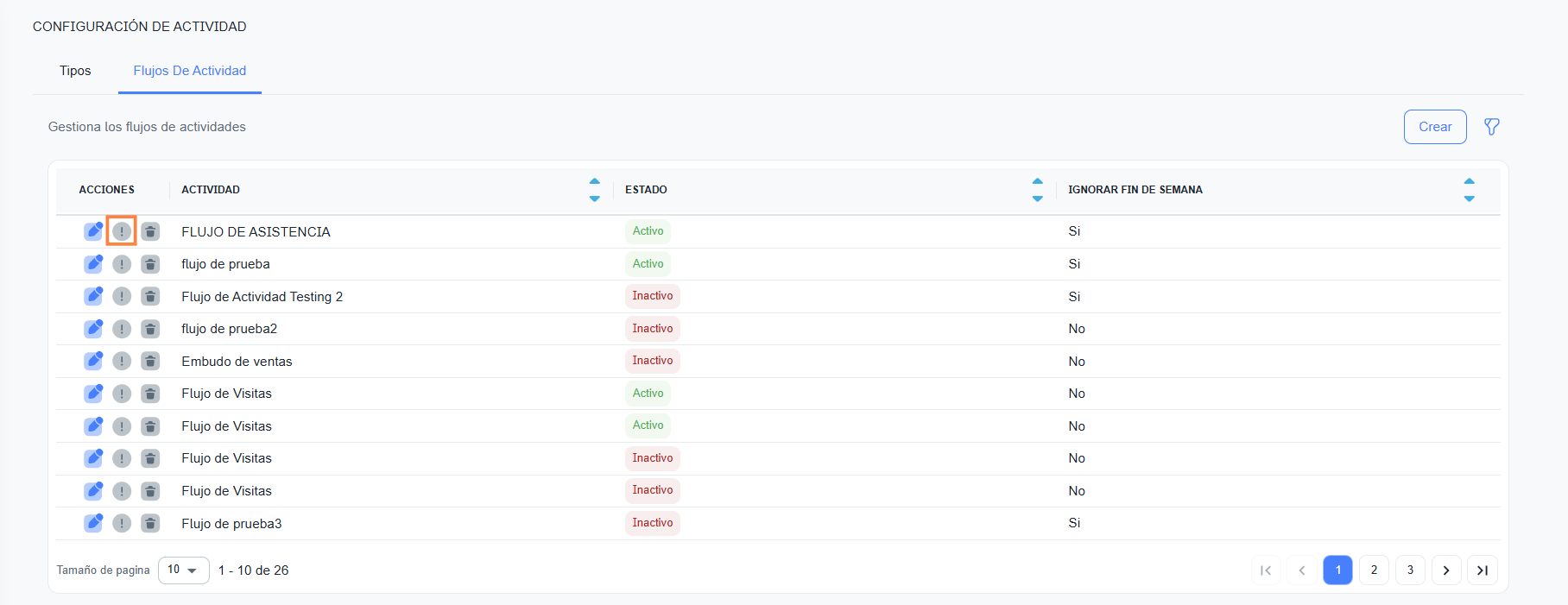Sort table by Estado column
The width and height of the screenshot is (1568, 605).
coord(1037,190)
